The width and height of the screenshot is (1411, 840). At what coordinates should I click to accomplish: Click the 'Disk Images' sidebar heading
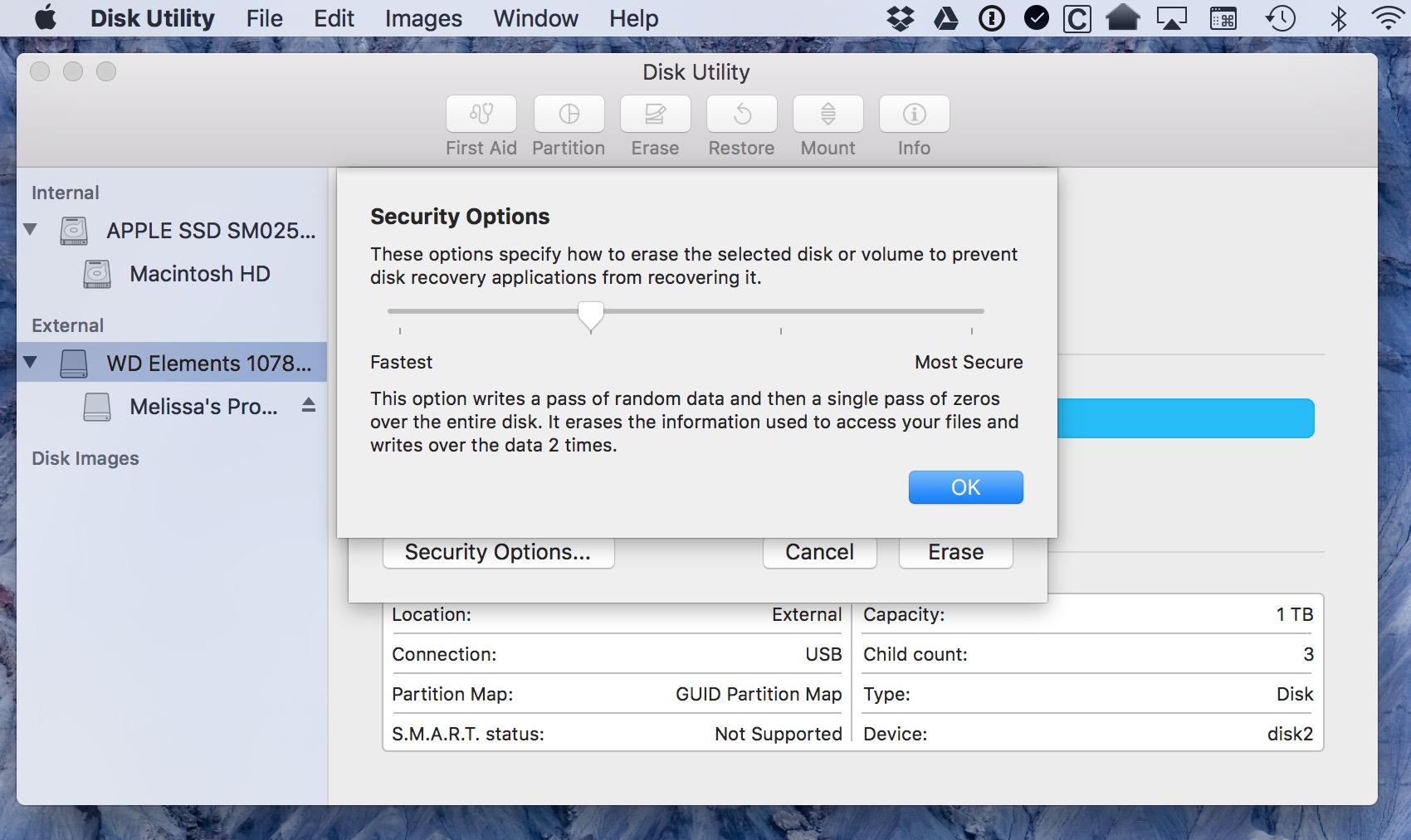(x=85, y=458)
